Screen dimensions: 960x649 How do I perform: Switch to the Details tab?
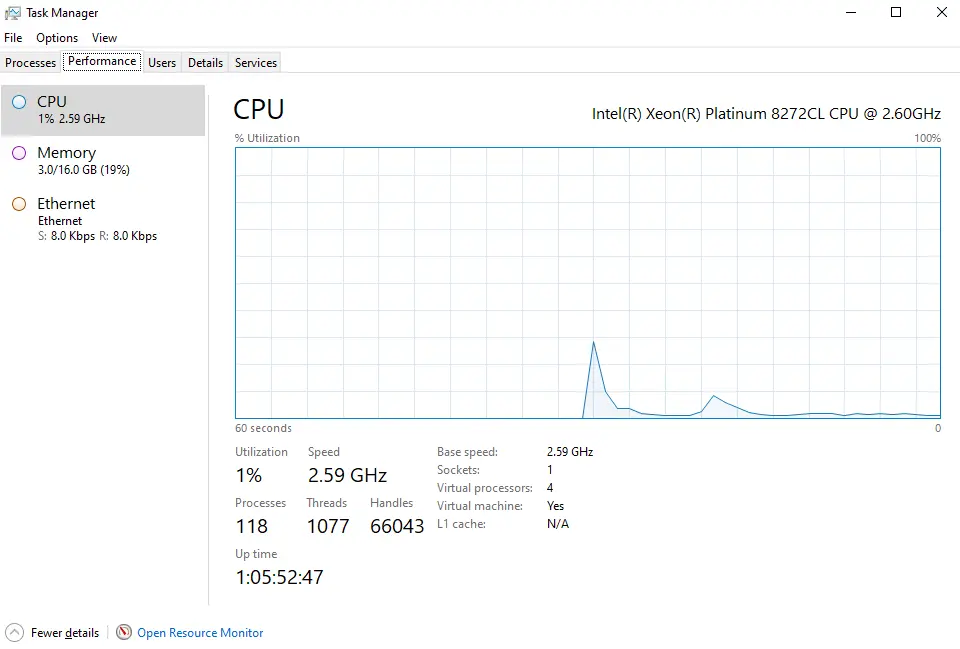point(205,62)
